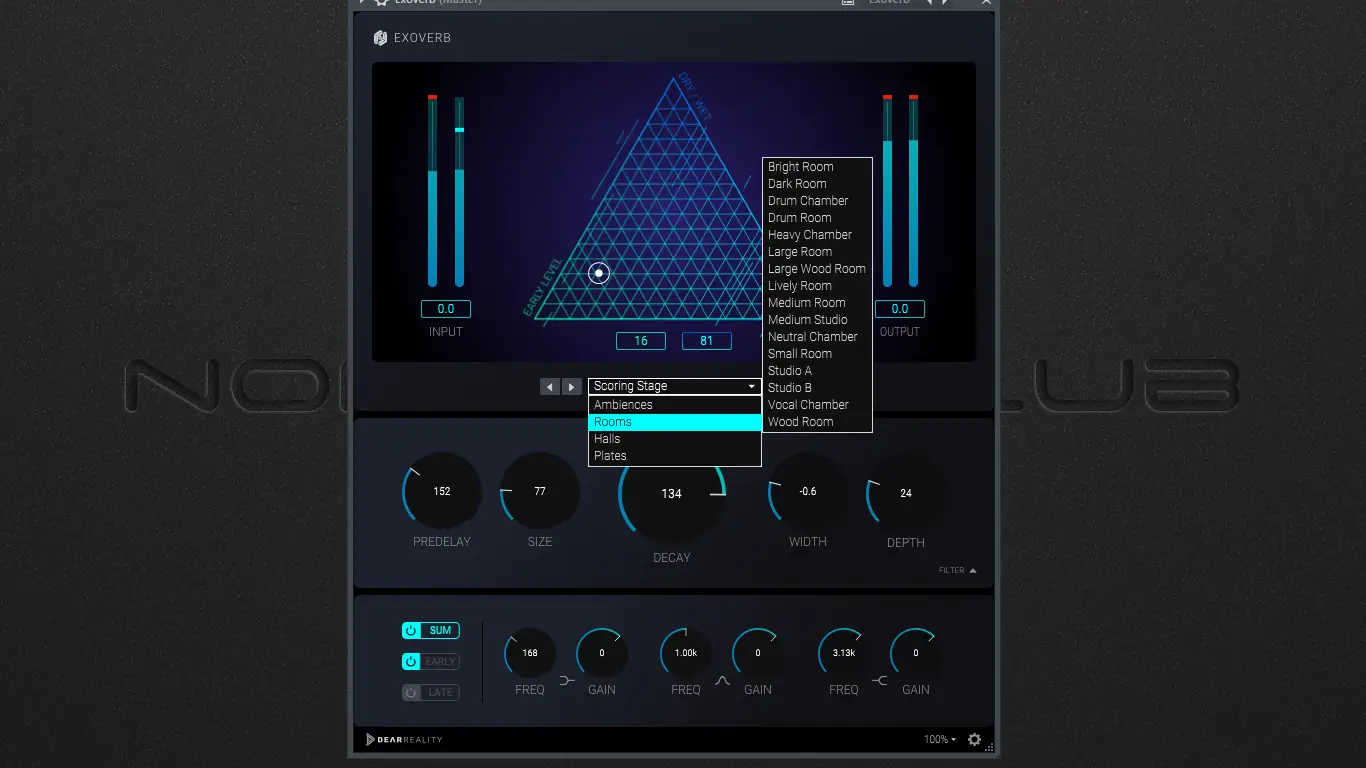Select the Bright Room preset

tap(817, 167)
